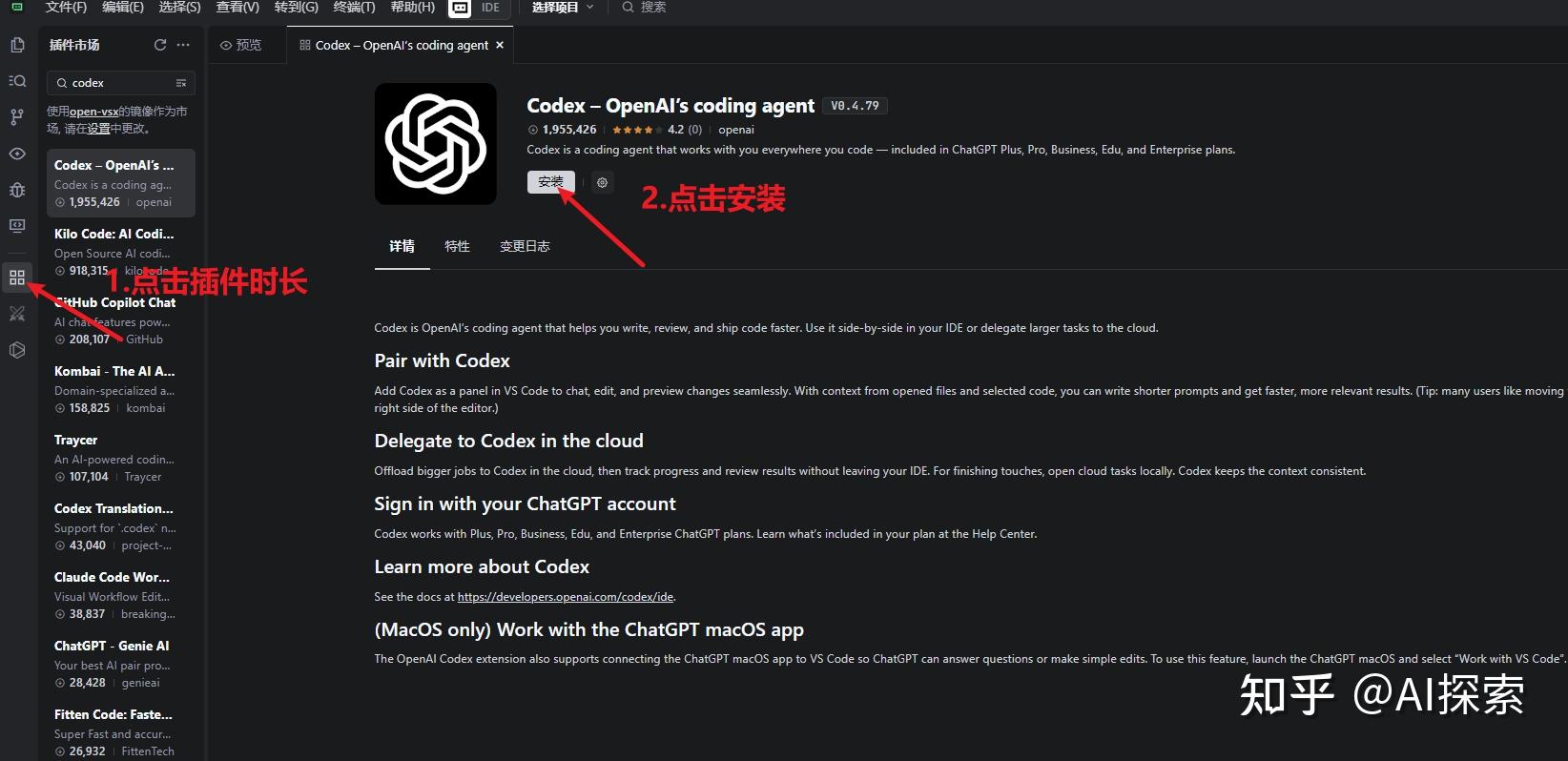Open more actions menu in plugin marketplace header
This screenshot has width=1568, height=761.
[x=183, y=45]
